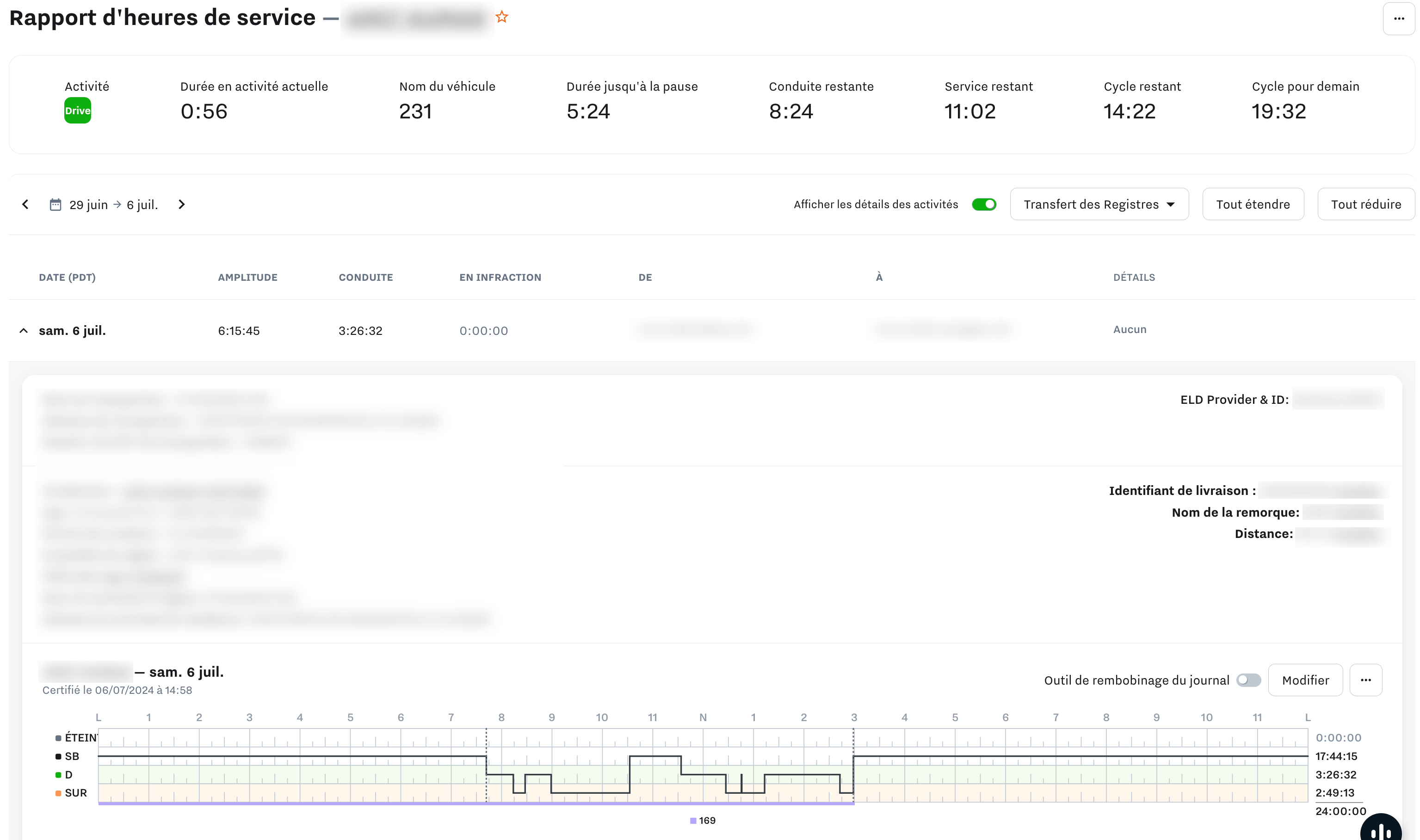Collapse the sam. 6 juil. row
The image size is (1420, 840).
pyautogui.click(x=24, y=331)
